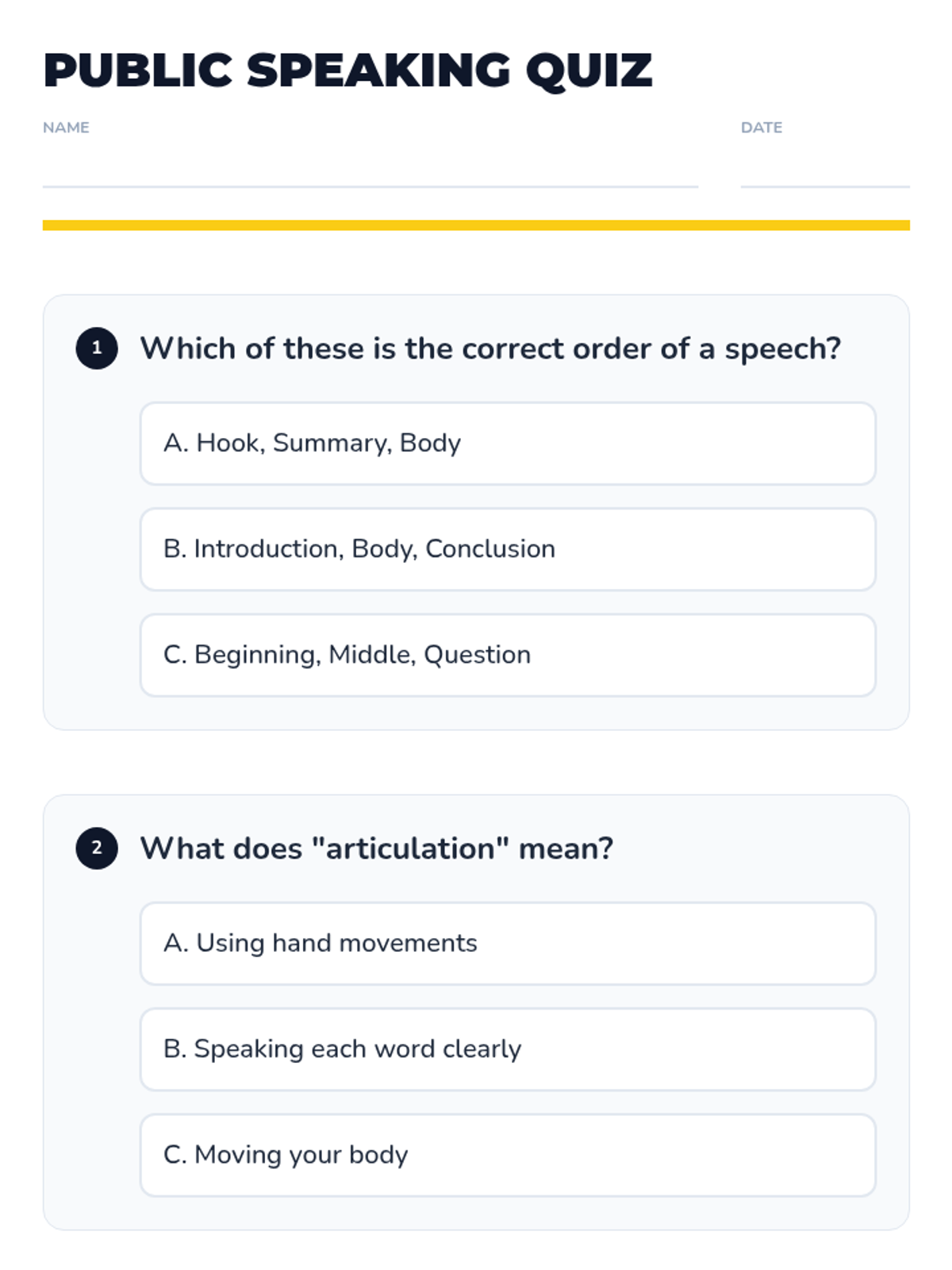Screen dimensions: 952x1270
Task: Click the Name input line
Action: coord(370,171)
